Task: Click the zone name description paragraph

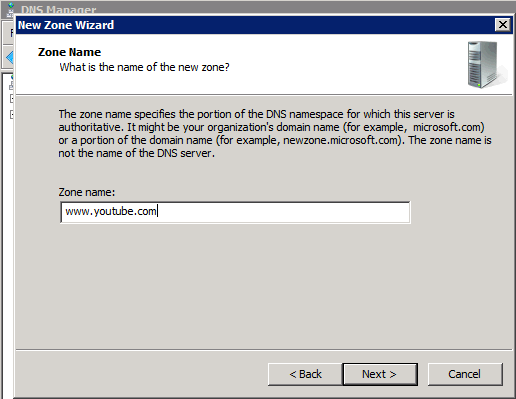Action: pyautogui.click(x=275, y=134)
